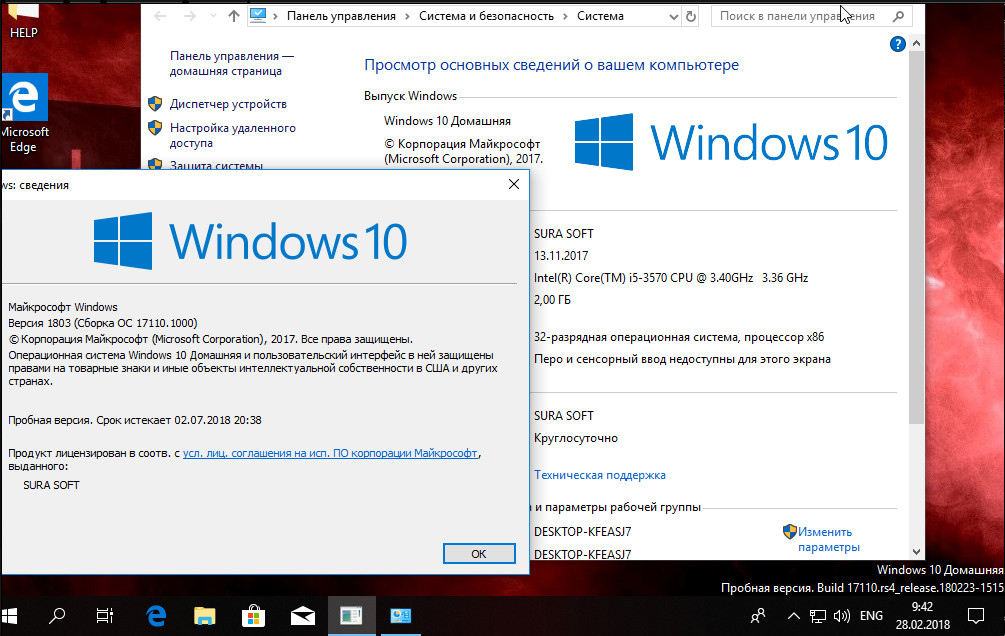Expand the chevron after Система и безопасность
The height and width of the screenshot is (636, 1005).
point(565,16)
